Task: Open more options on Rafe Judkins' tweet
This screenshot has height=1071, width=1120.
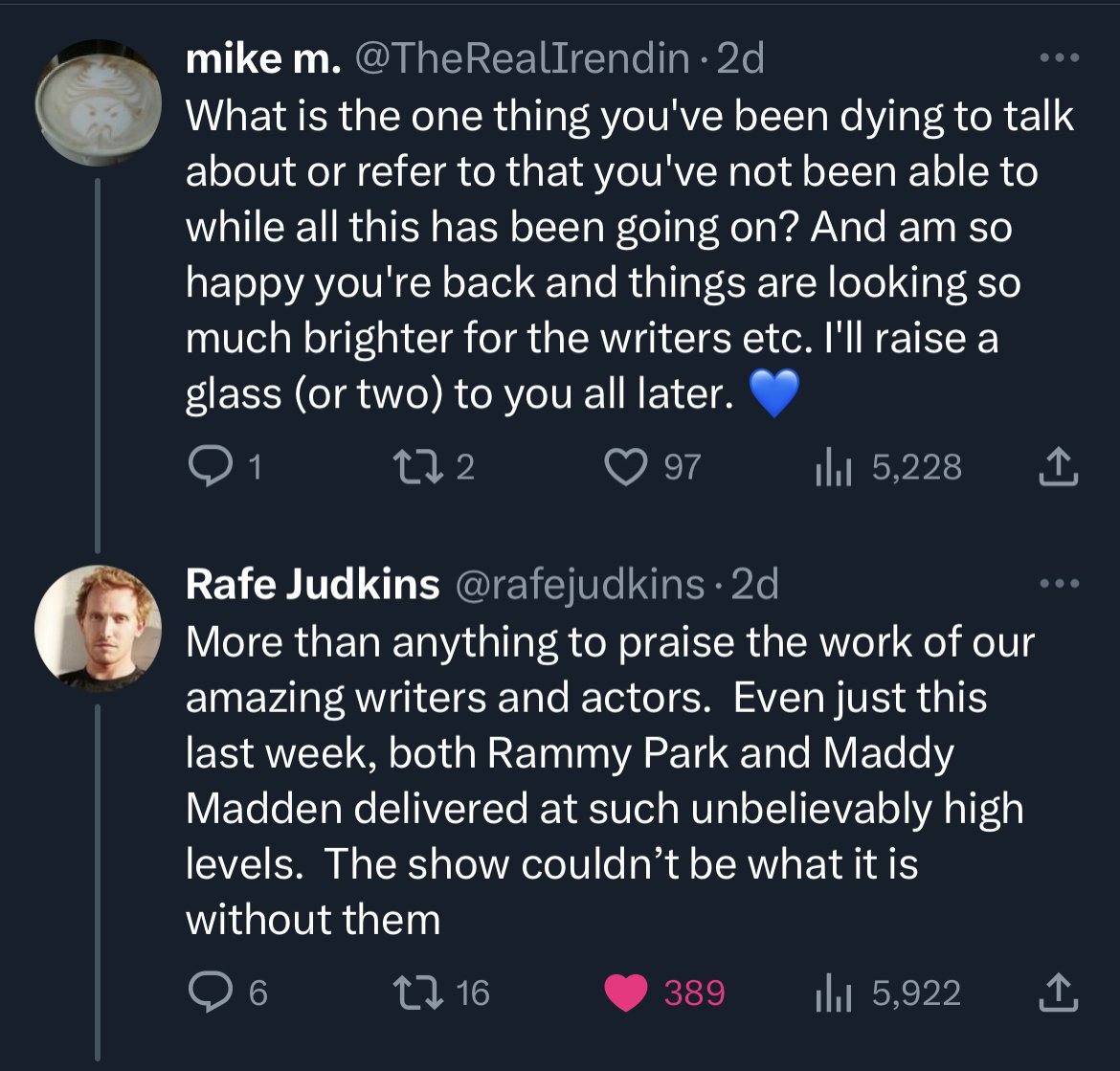Action: [1061, 583]
